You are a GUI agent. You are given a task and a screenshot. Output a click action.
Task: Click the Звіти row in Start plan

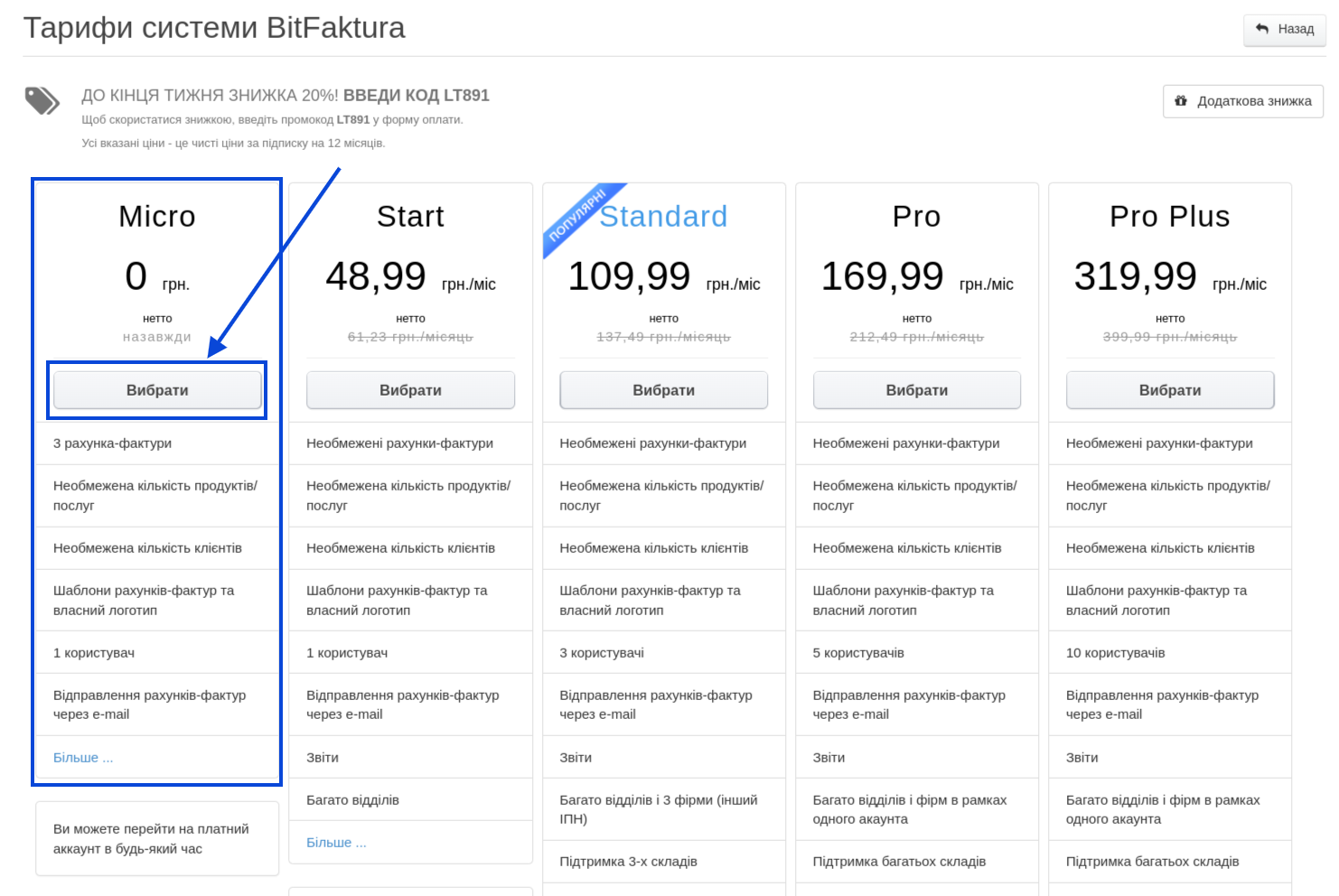point(323,758)
